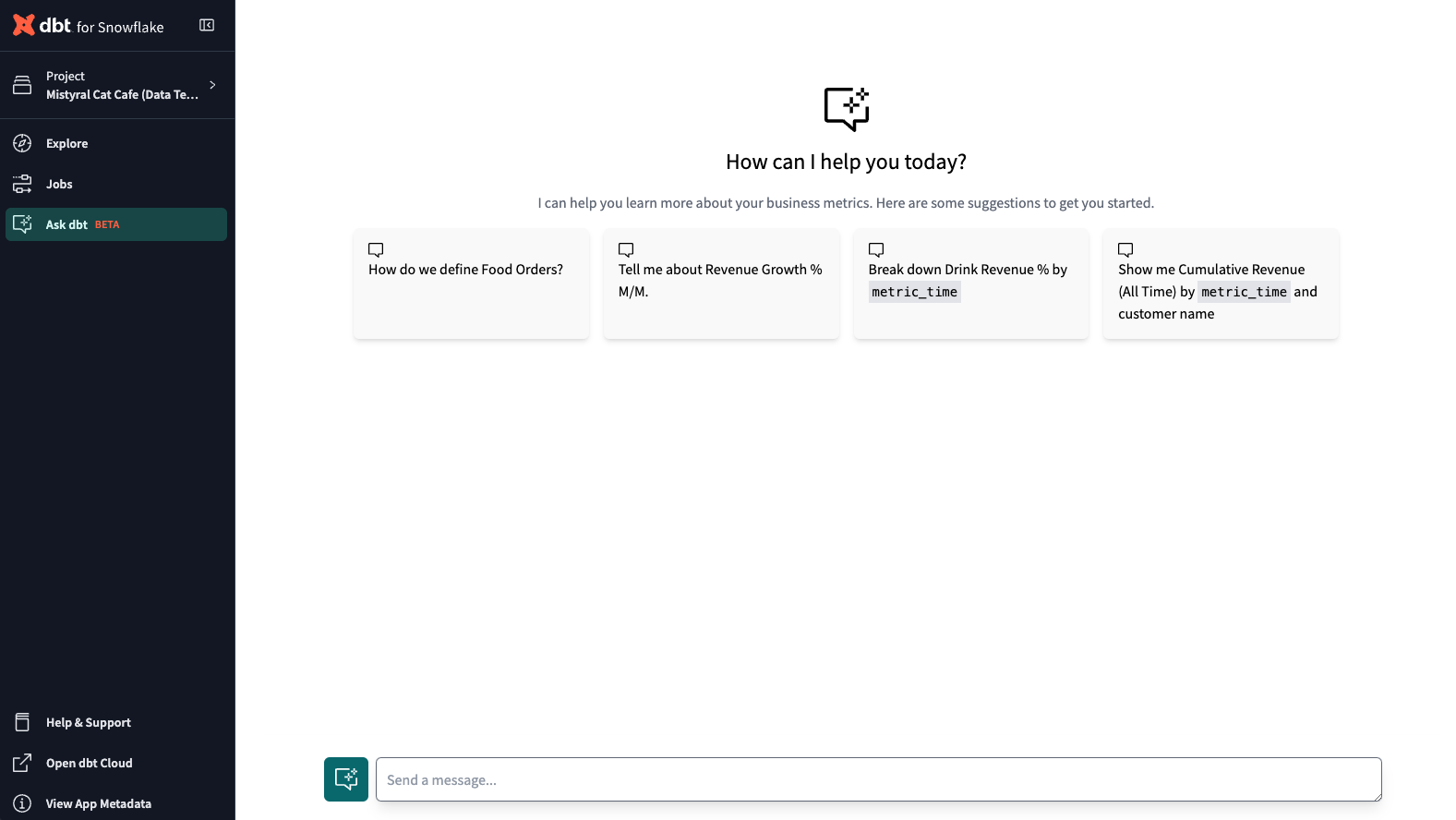Click the Ask dbt sparkle chat icon
The height and width of the screenshot is (820, 1456).
click(x=22, y=224)
